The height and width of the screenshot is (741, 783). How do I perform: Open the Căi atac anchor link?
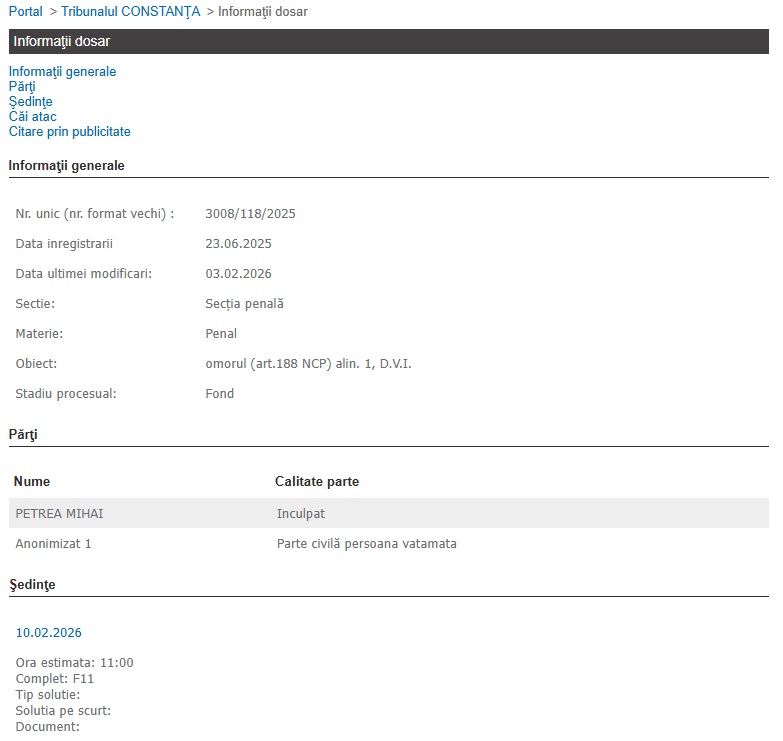(x=32, y=117)
